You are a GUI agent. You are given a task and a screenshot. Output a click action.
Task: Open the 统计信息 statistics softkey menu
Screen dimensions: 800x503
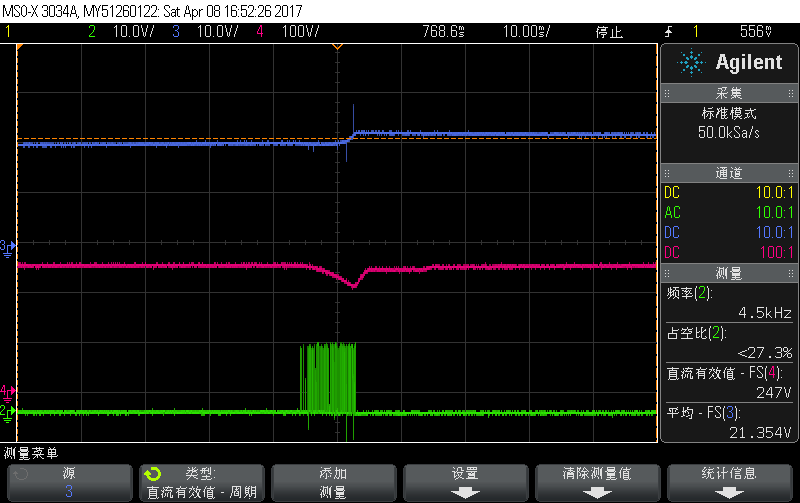(729, 483)
